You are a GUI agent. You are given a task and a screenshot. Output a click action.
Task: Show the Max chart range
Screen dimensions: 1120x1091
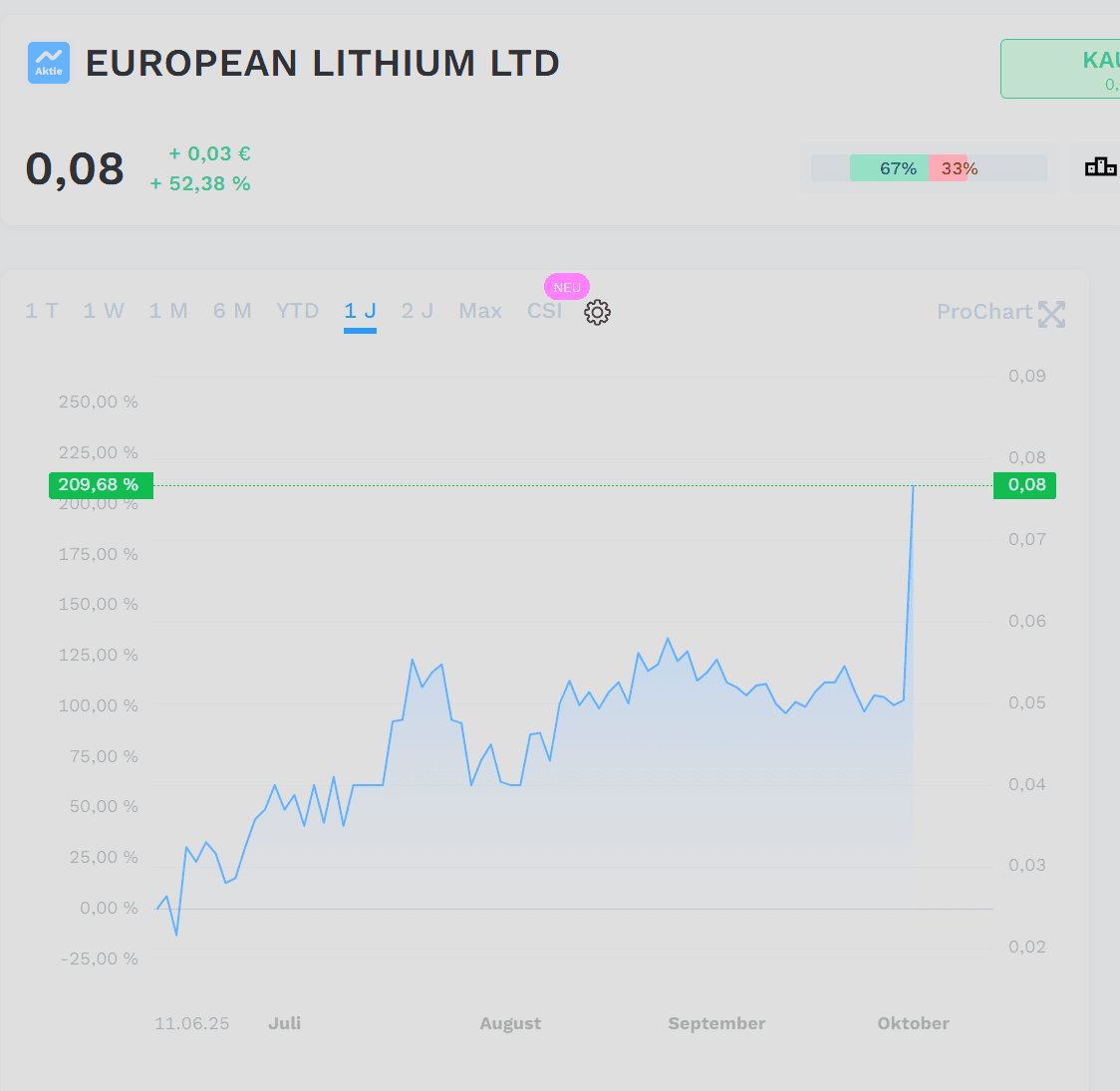click(x=480, y=311)
